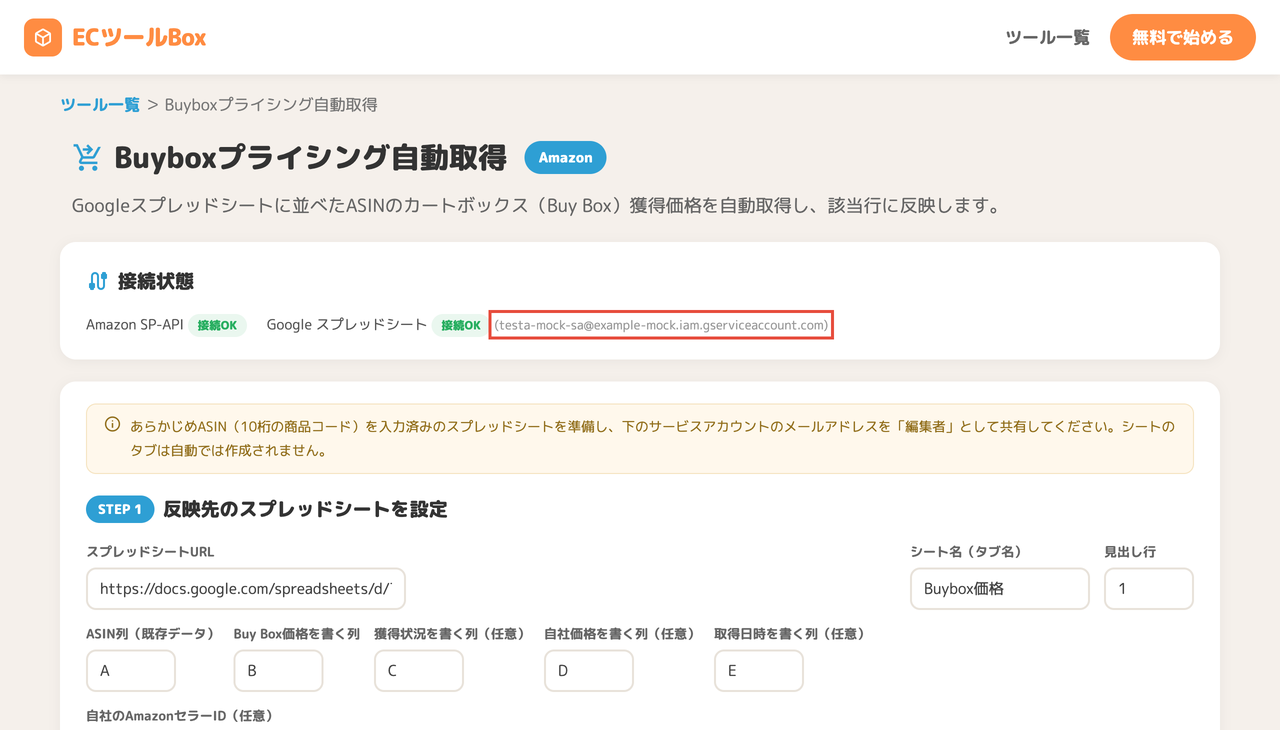1280x730 pixels.
Task: Click the 自社のAmazonセラーID（任意） label
Action: click(180, 716)
